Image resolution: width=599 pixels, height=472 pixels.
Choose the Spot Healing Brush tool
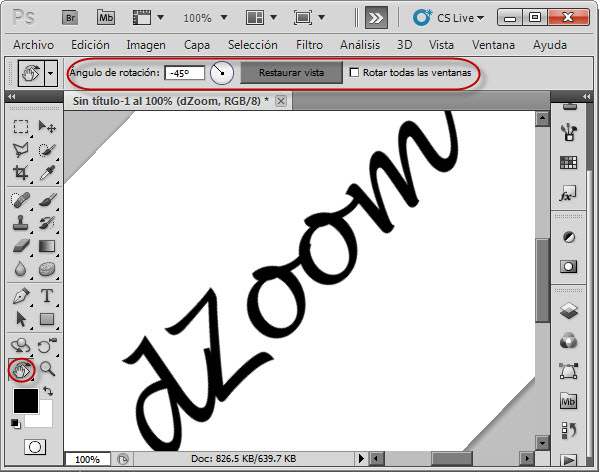point(21,199)
